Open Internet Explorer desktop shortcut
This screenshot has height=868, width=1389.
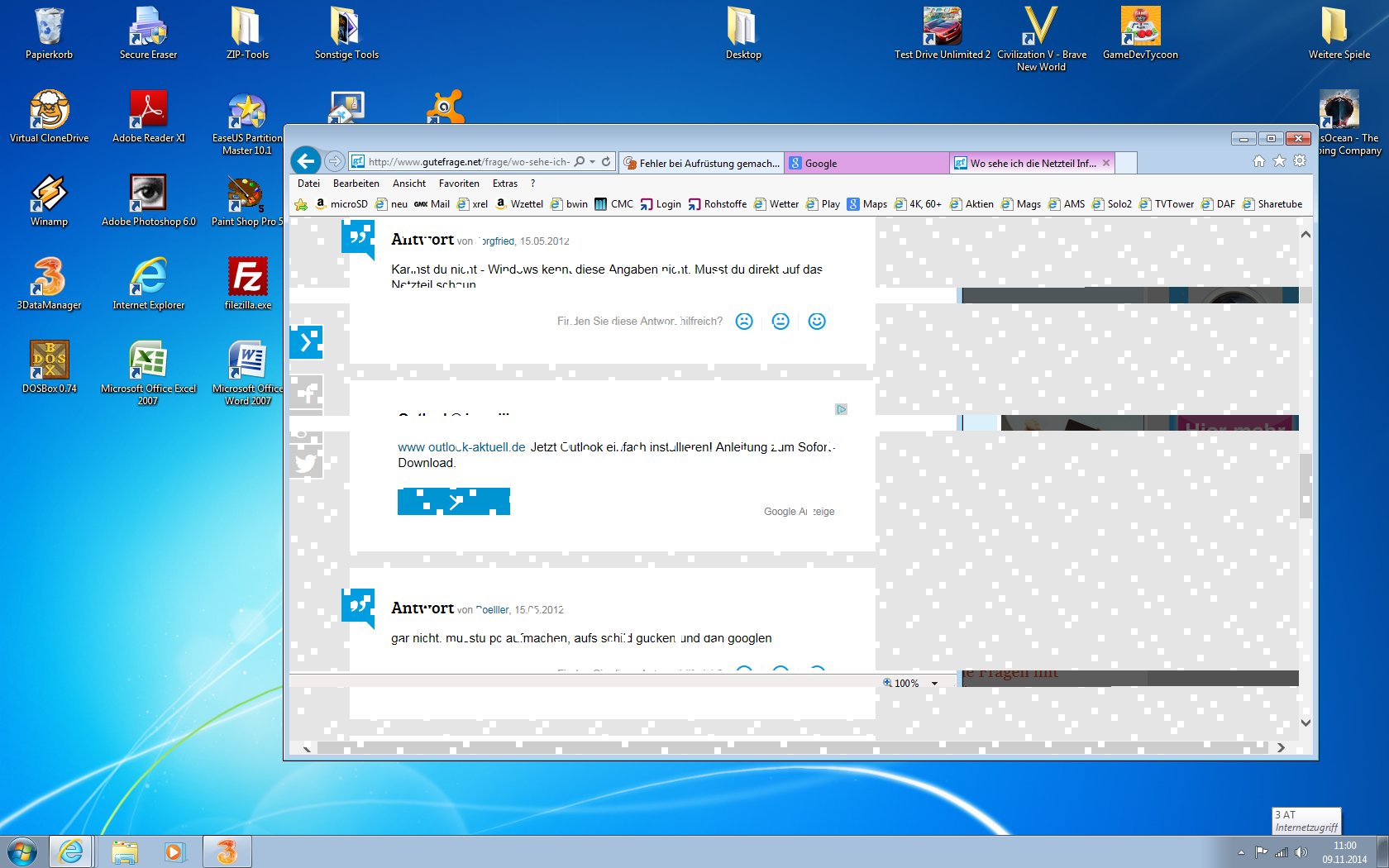pyautogui.click(x=148, y=284)
